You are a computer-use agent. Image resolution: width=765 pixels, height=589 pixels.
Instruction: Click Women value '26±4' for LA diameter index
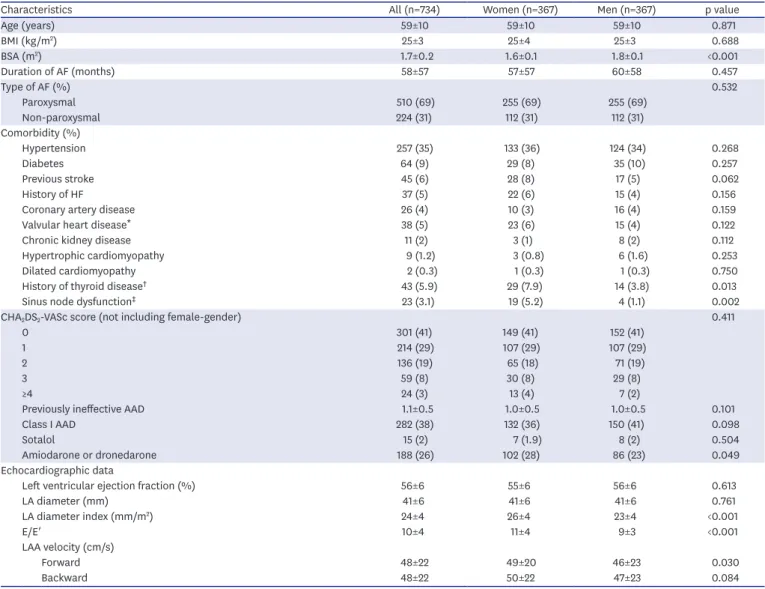pyautogui.click(x=519, y=516)
